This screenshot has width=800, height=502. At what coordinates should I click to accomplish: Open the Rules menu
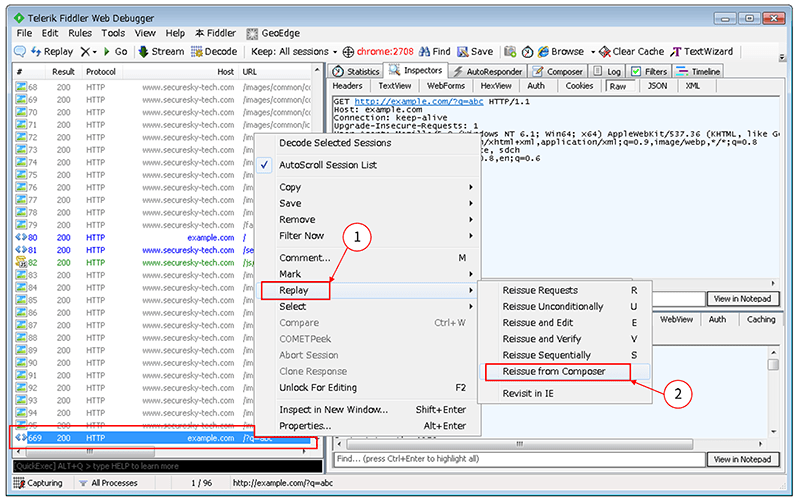click(x=80, y=33)
